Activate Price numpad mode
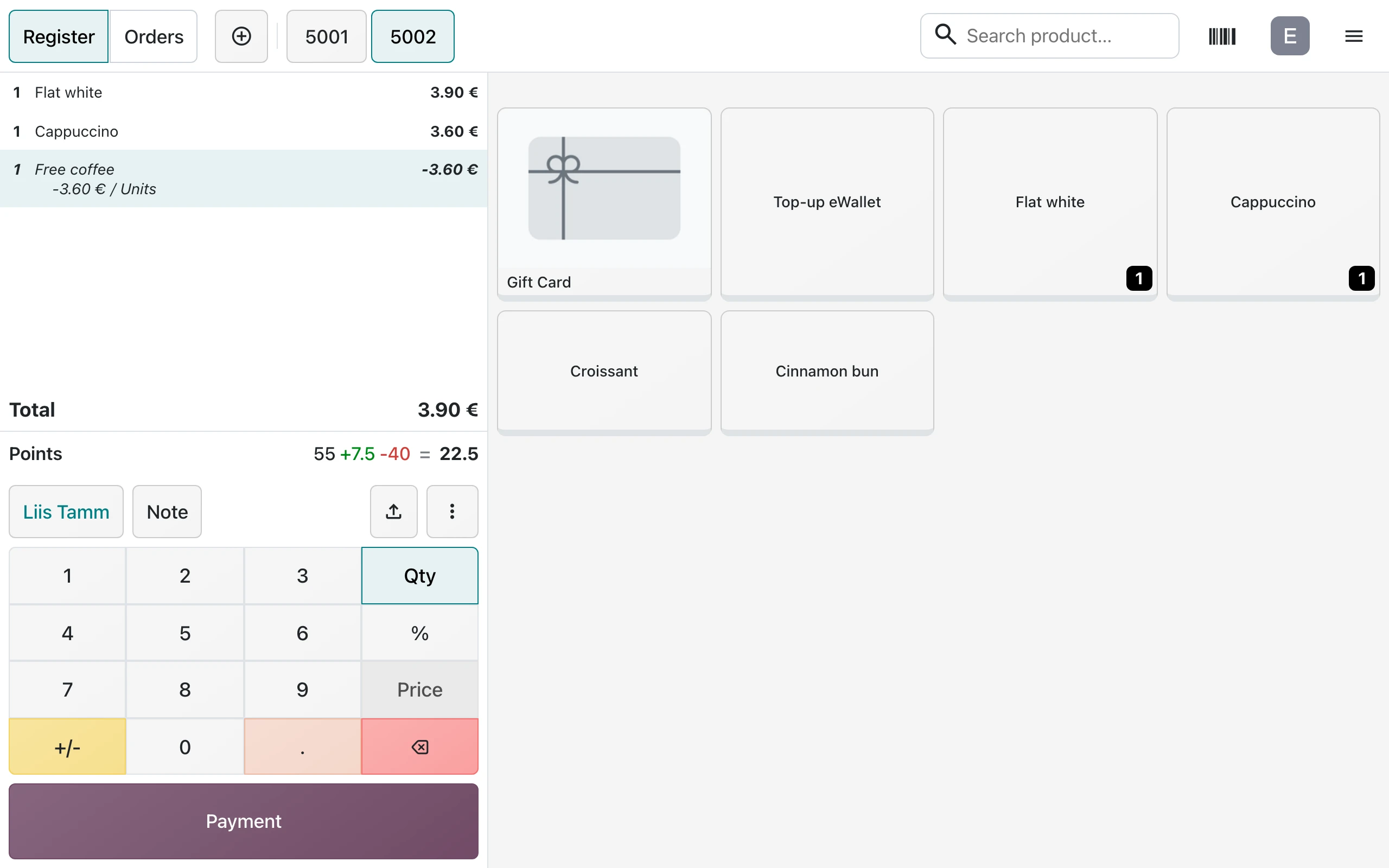The height and width of the screenshot is (868, 1389). [419, 690]
